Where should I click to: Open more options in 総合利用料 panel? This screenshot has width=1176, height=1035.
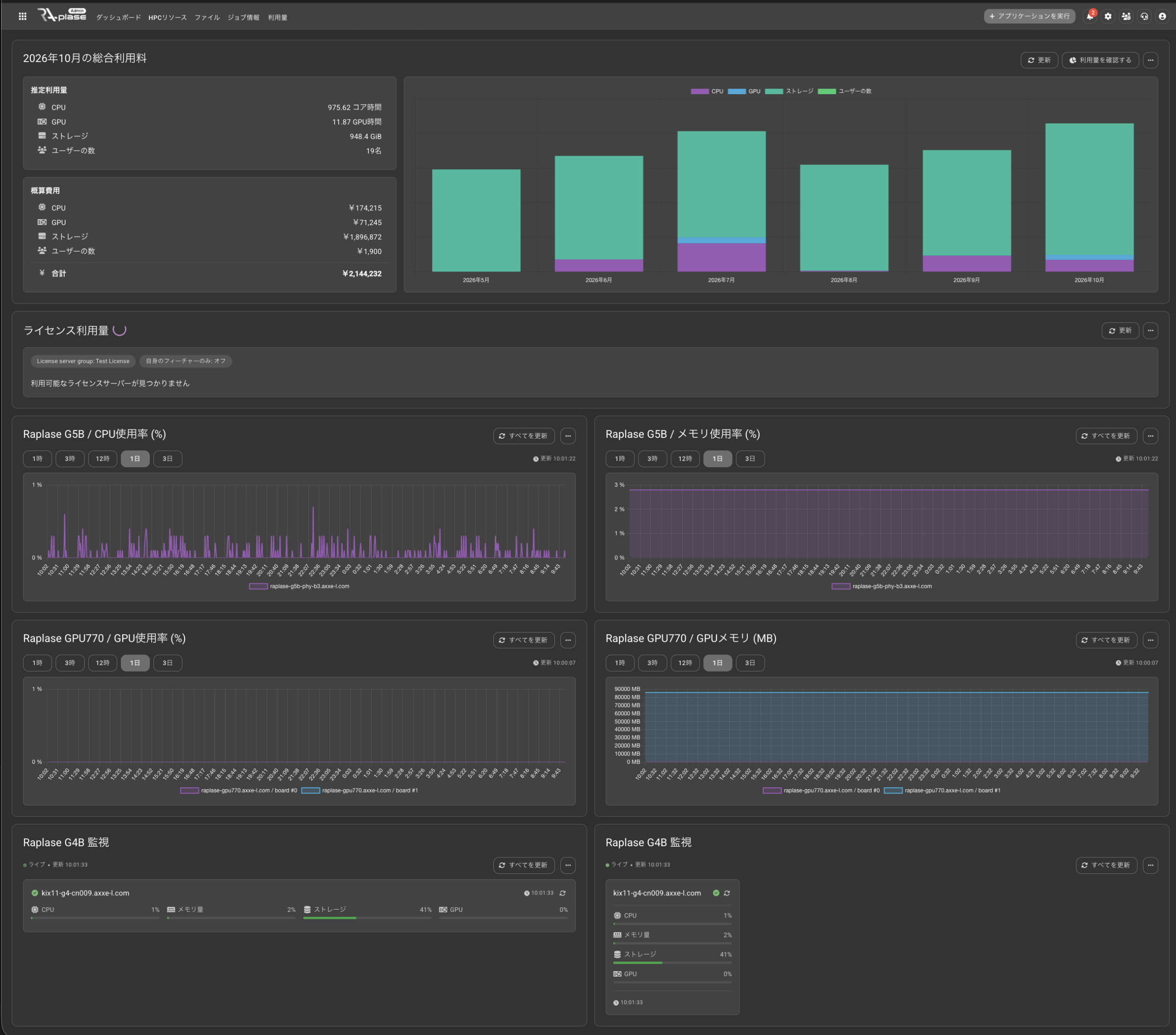pos(1151,60)
